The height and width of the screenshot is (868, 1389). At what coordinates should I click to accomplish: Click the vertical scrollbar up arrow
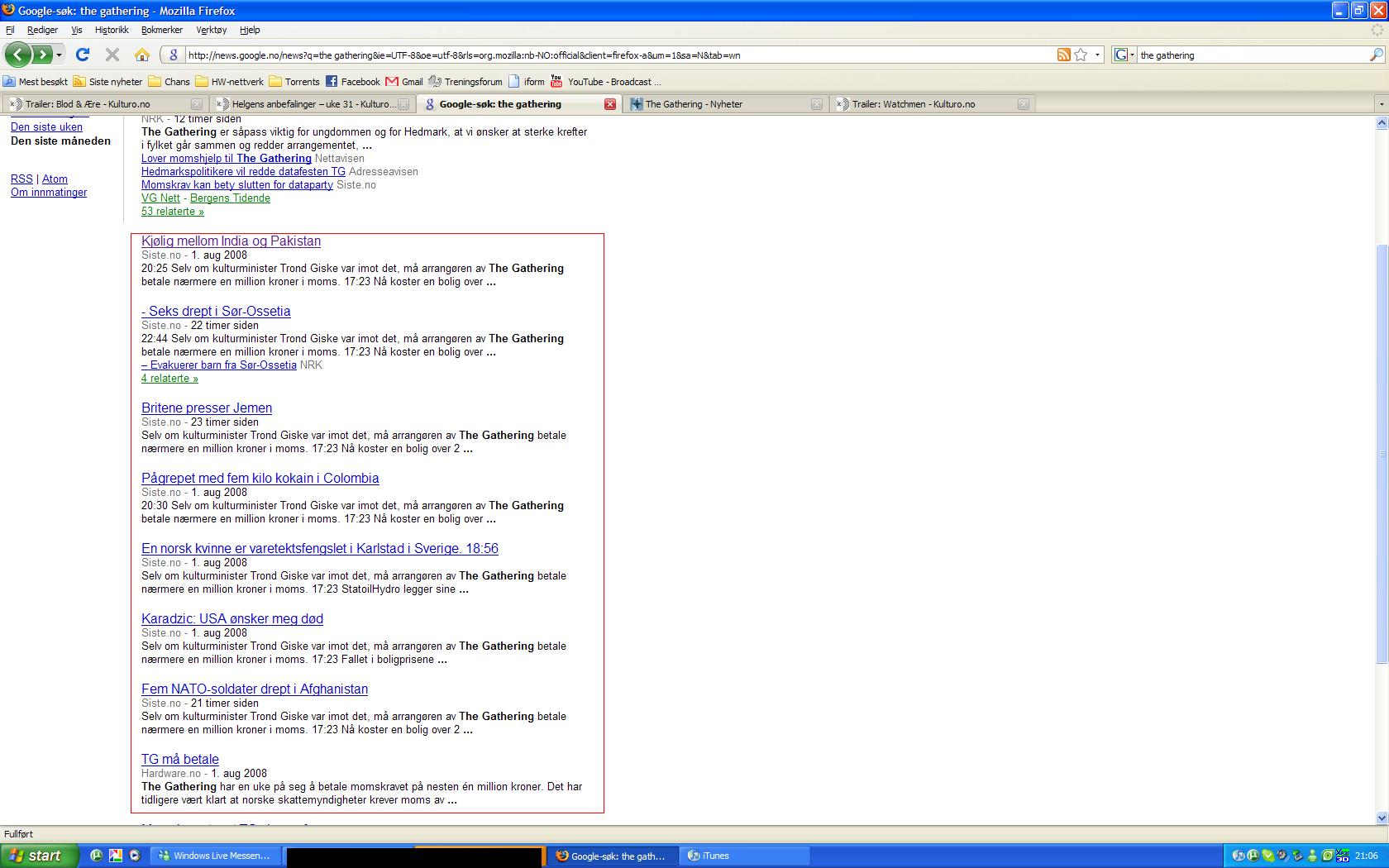1382,123
